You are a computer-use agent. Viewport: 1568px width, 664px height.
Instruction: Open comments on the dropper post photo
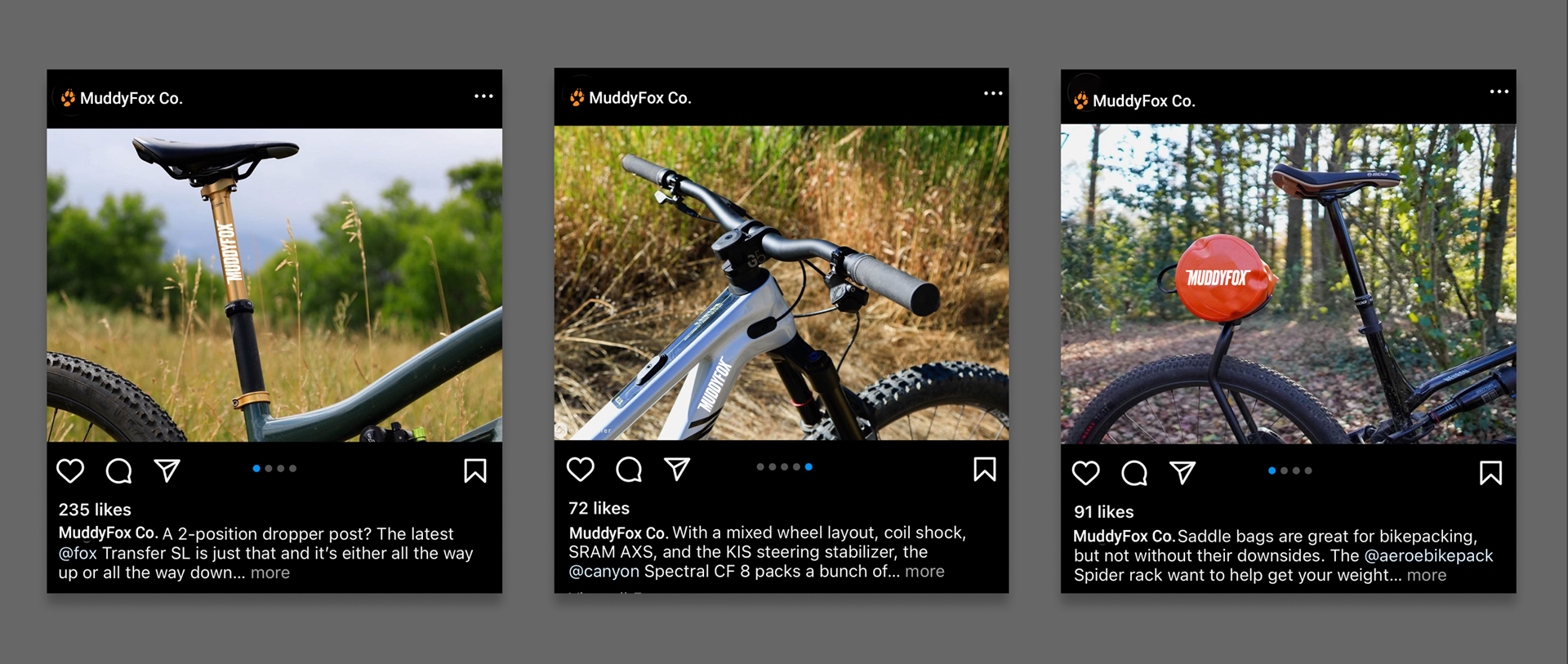[x=118, y=470]
